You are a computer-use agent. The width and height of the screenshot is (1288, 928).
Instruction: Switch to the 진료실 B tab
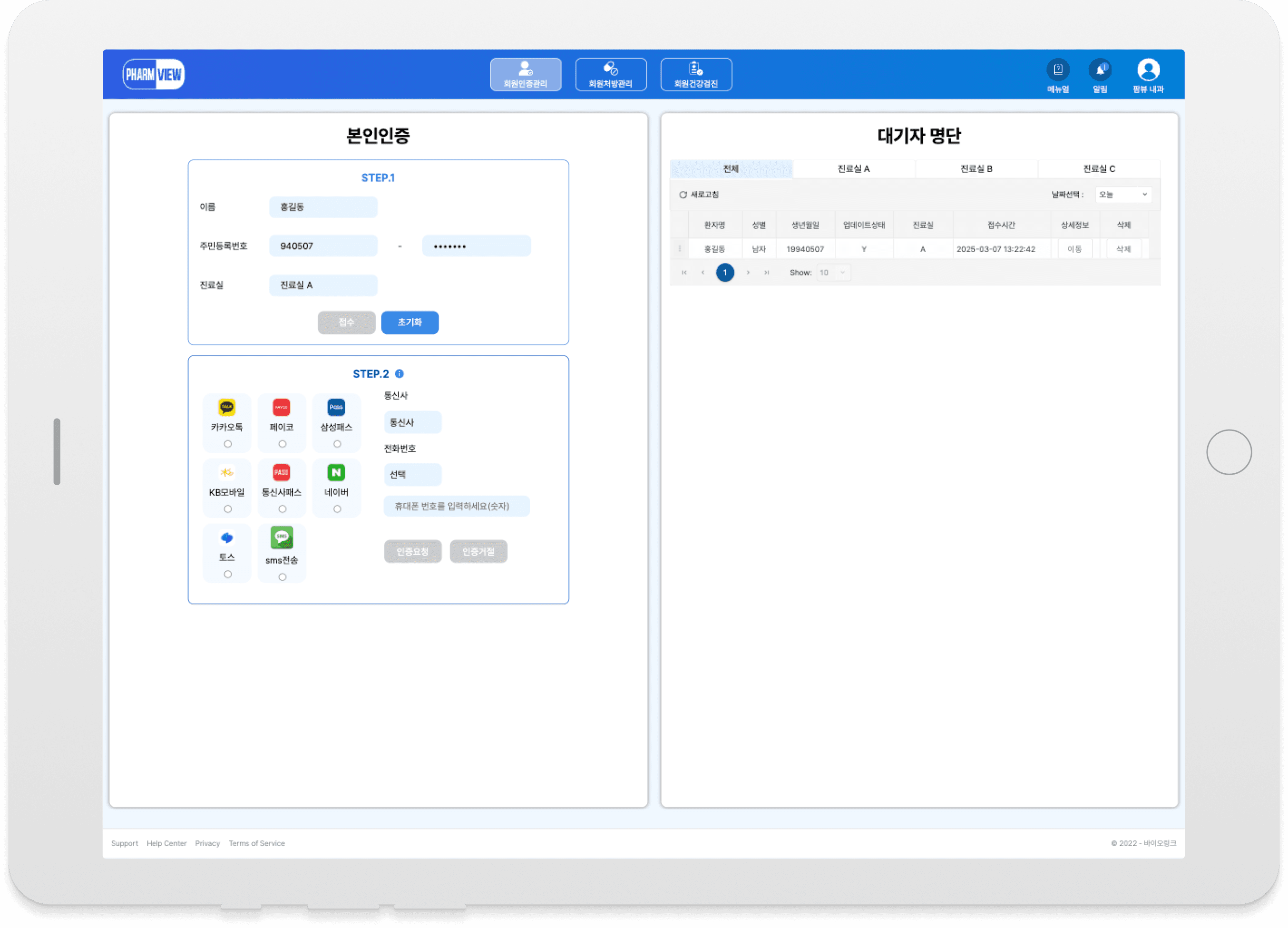click(976, 169)
